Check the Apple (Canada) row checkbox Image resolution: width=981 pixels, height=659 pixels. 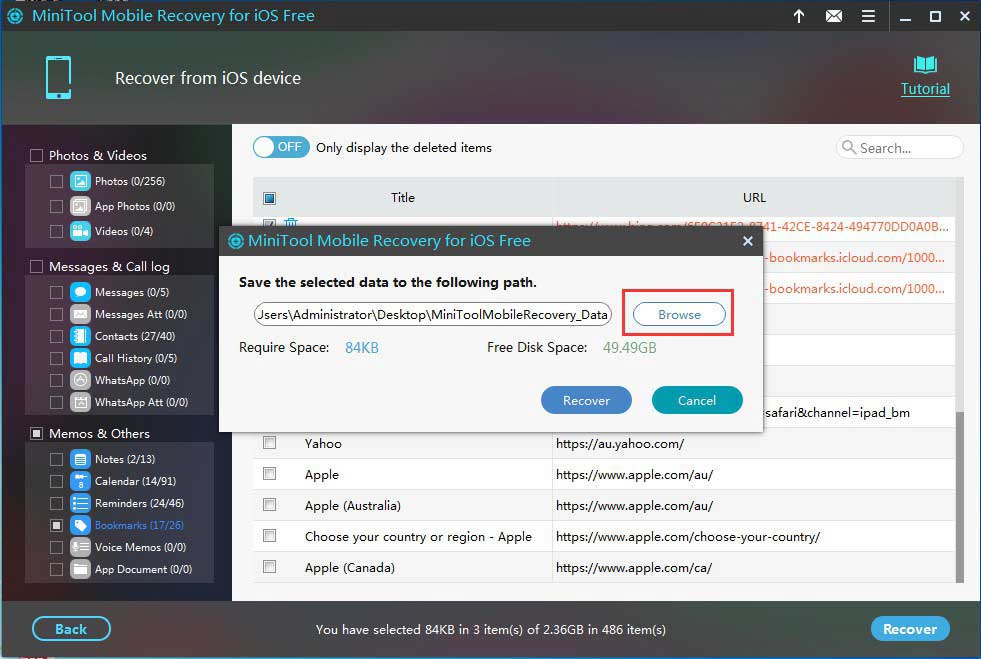[x=270, y=567]
